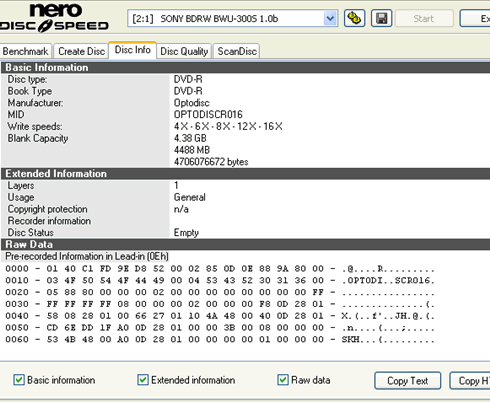Select hex row 0020 of raw data
The width and height of the screenshot is (490, 402).
coord(220,292)
